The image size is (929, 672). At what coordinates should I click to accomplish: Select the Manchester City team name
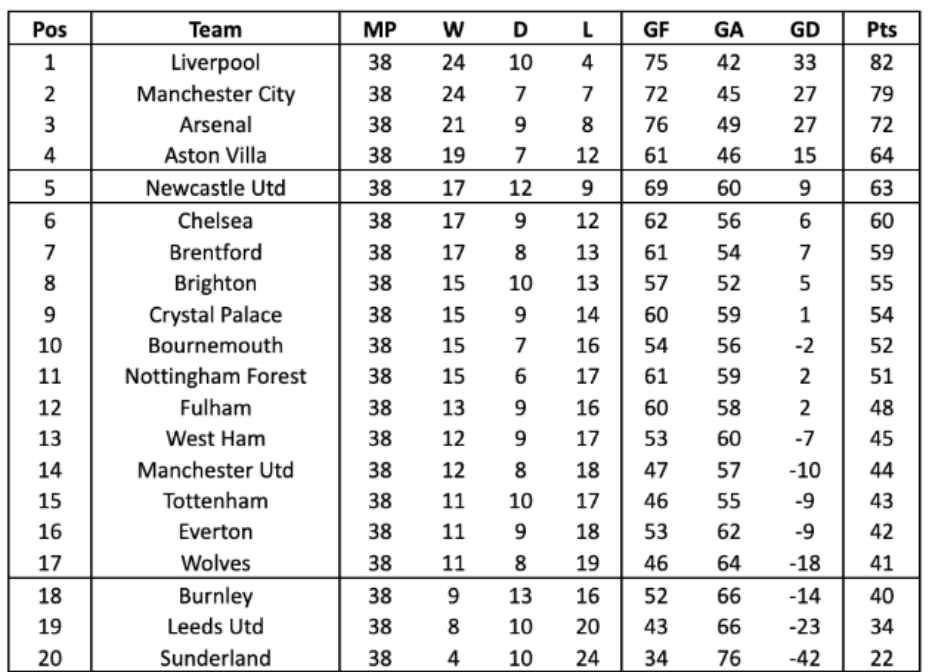point(214,96)
